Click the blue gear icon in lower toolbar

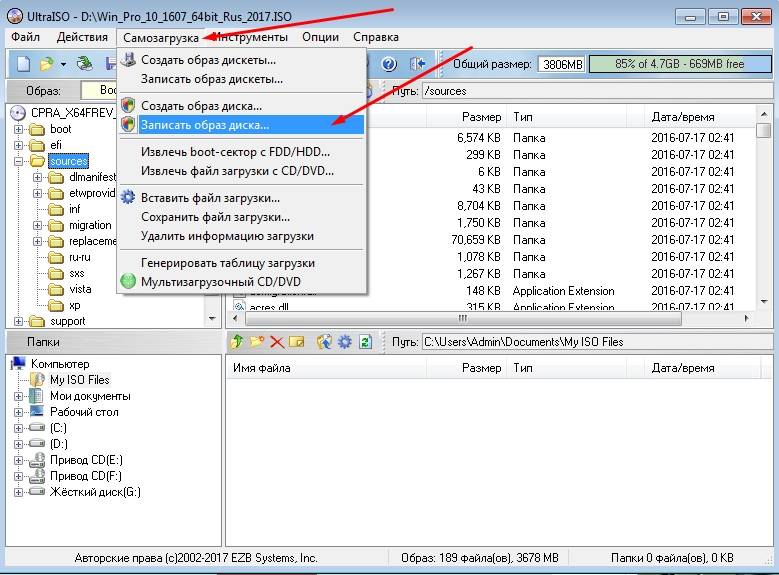(x=345, y=342)
